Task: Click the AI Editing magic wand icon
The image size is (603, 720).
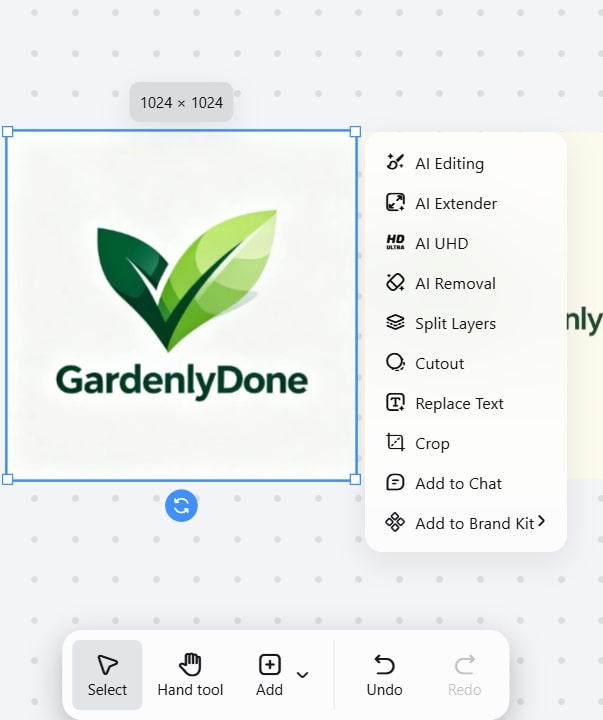Action: pyautogui.click(x=395, y=163)
